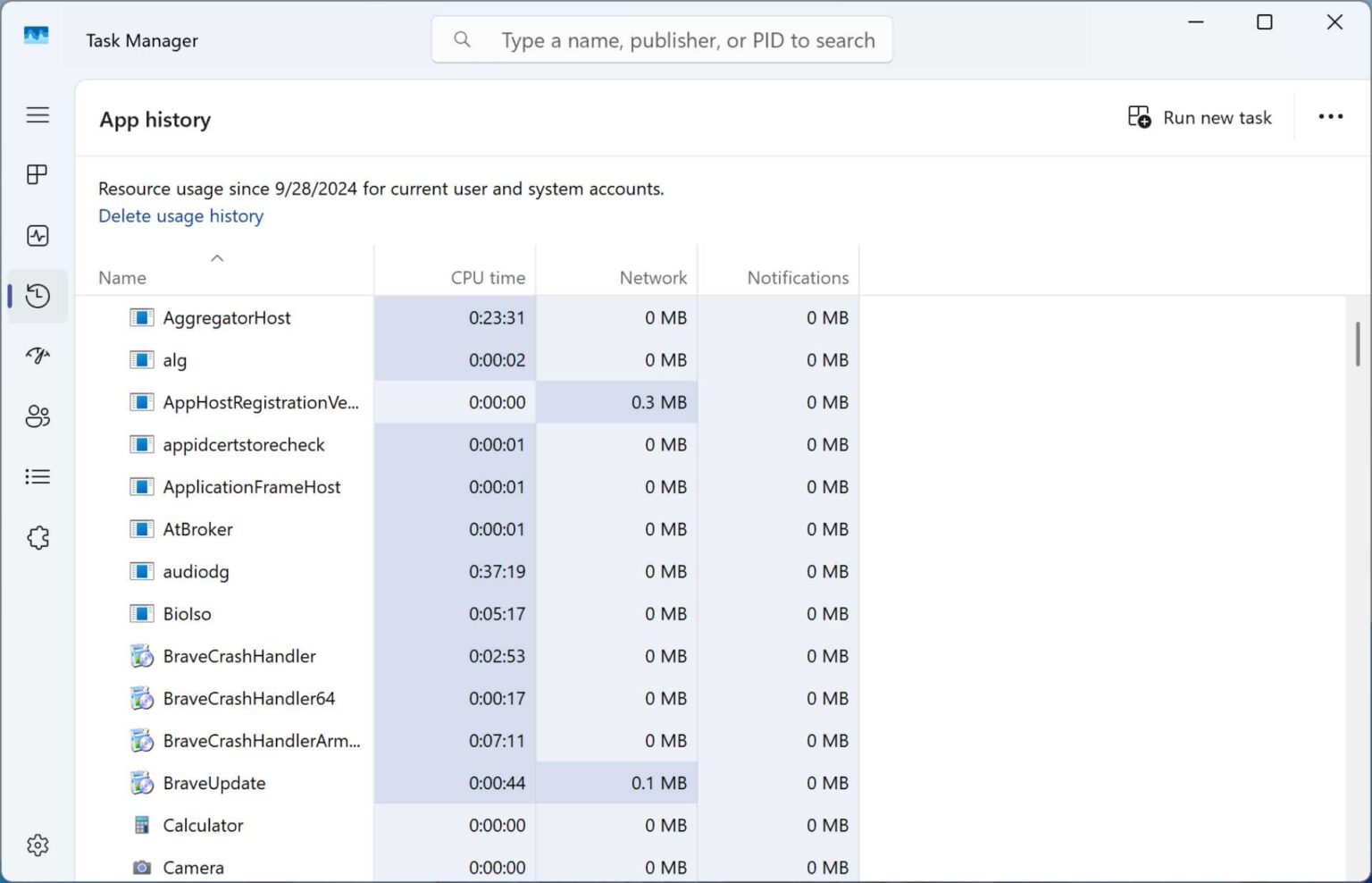
Task: Open the Startup apps gauge icon
Action: (37, 356)
